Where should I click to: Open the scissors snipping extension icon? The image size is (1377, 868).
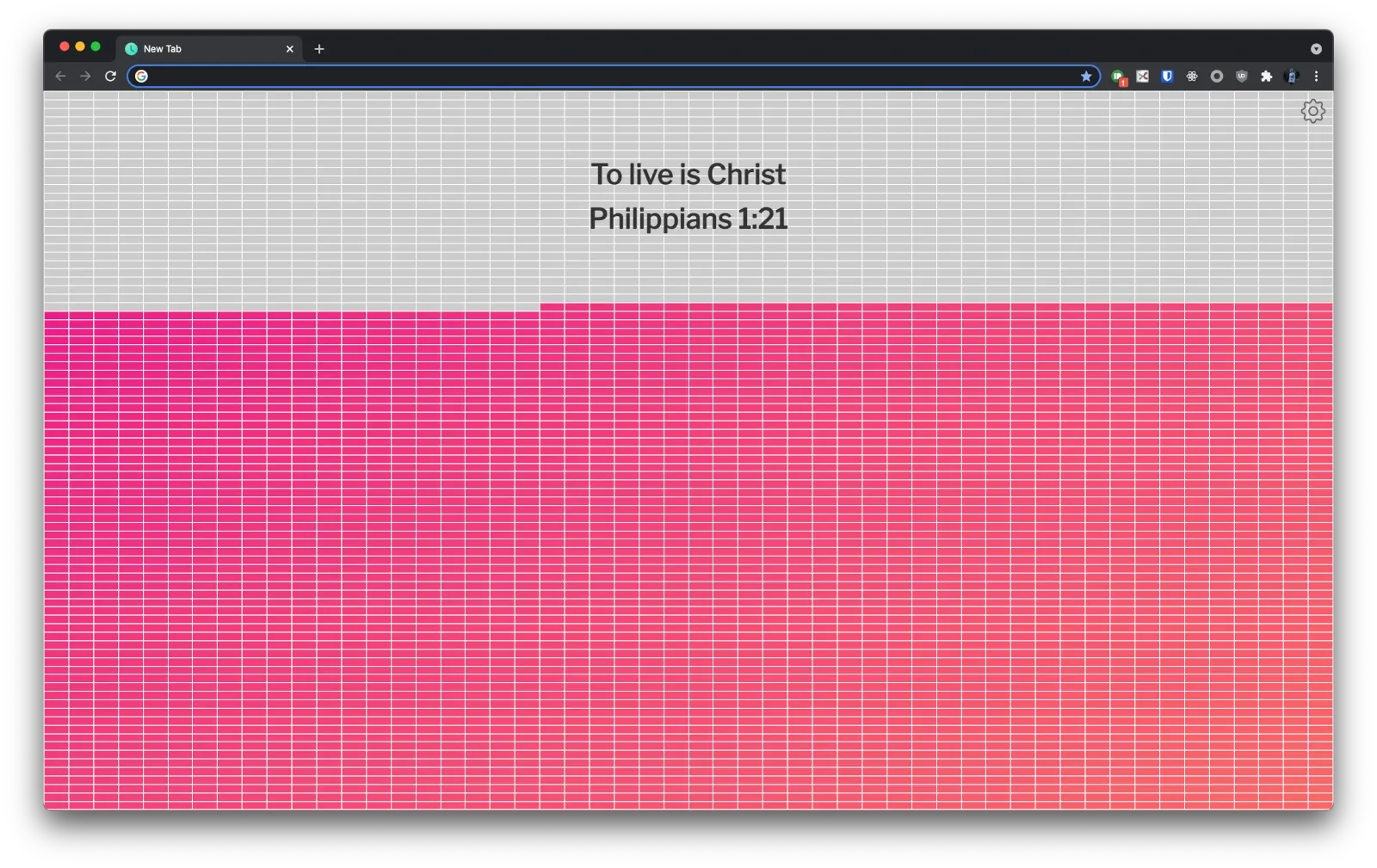pos(1143,77)
